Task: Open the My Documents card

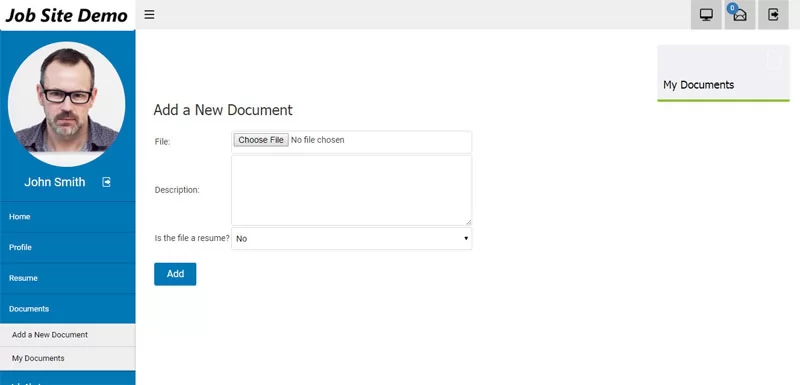Action: [723, 73]
